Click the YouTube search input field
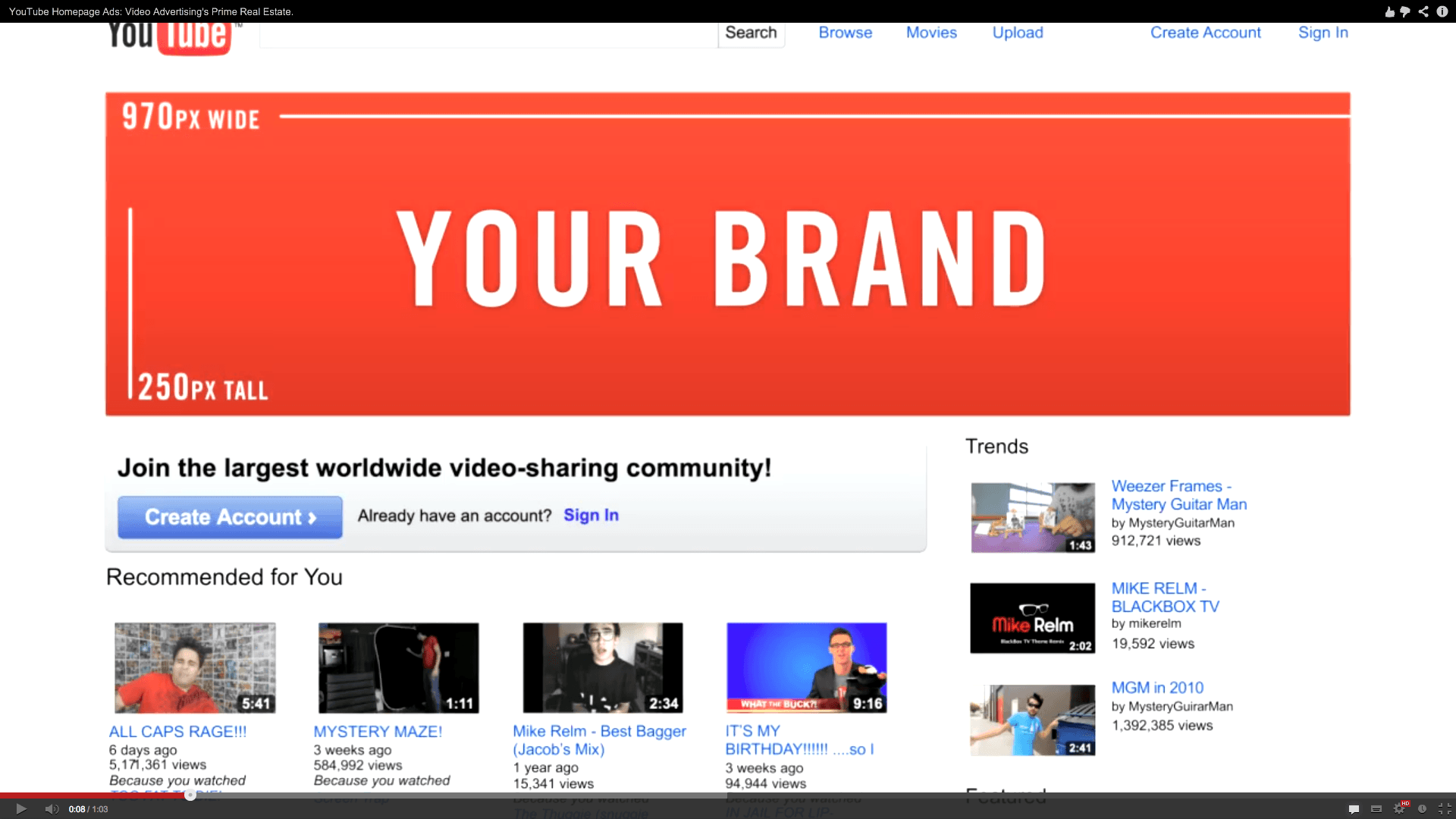The width and height of the screenshot is (1456, 819). (488, 34)
